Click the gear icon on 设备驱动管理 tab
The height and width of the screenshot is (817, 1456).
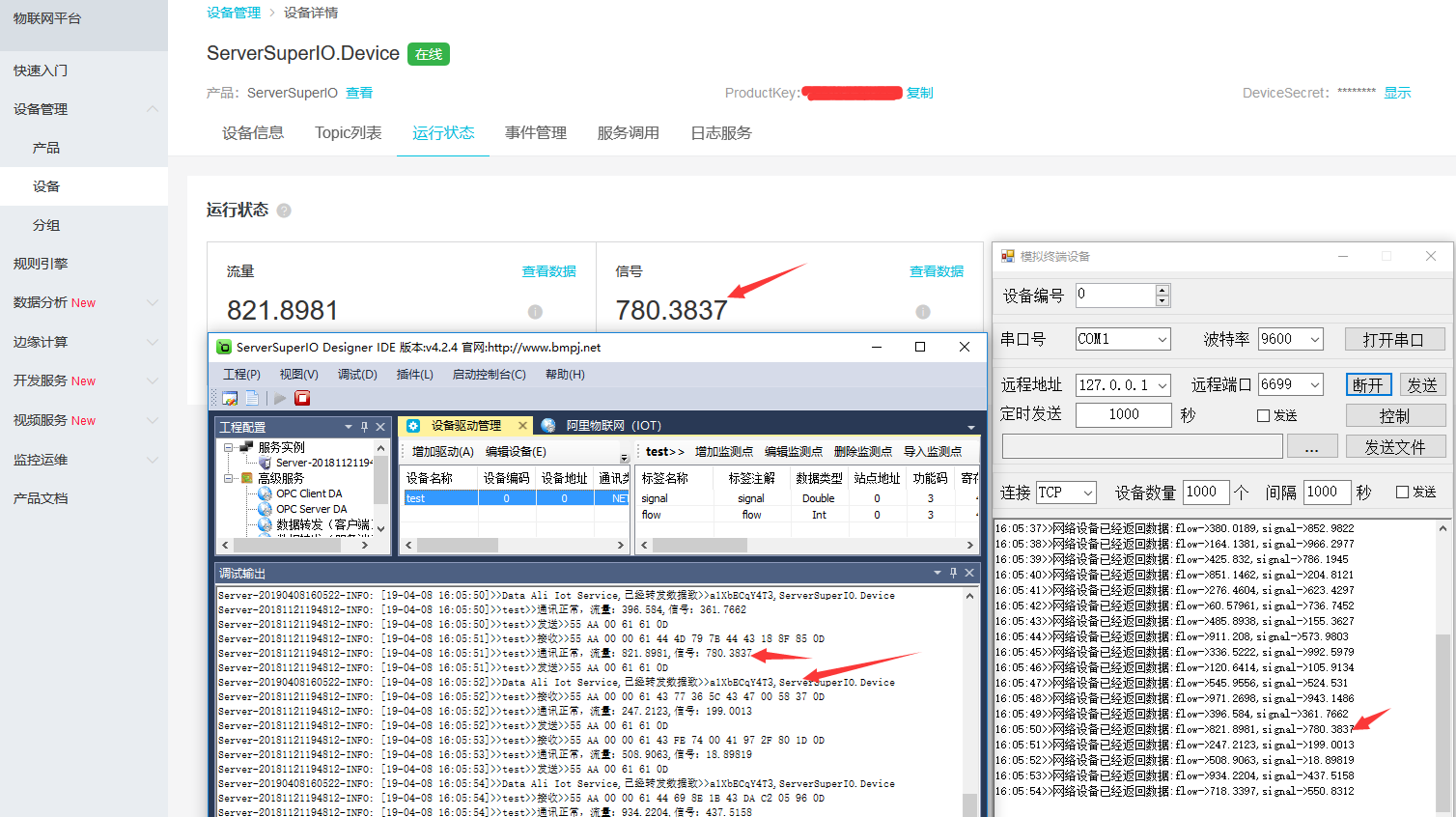(x=413, y=425)
